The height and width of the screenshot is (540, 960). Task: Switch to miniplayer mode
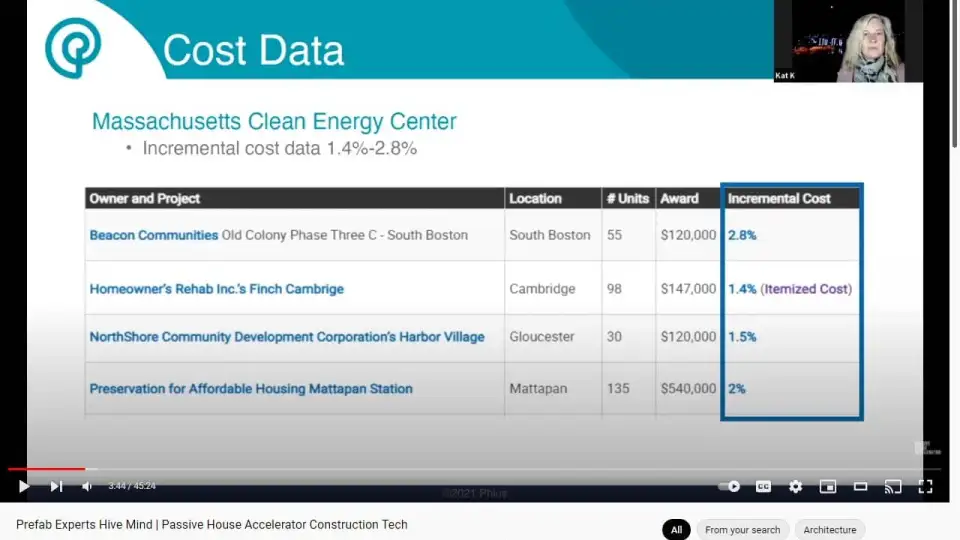click(x=827, y=486)
